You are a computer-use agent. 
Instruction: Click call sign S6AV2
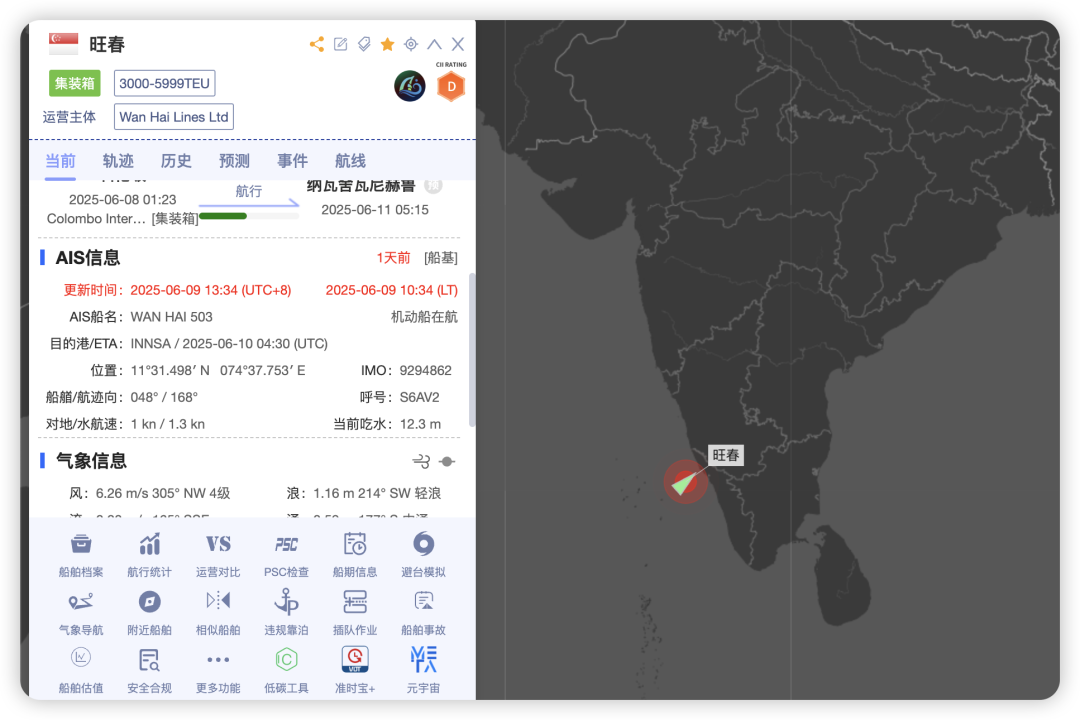tap(419, 398)
